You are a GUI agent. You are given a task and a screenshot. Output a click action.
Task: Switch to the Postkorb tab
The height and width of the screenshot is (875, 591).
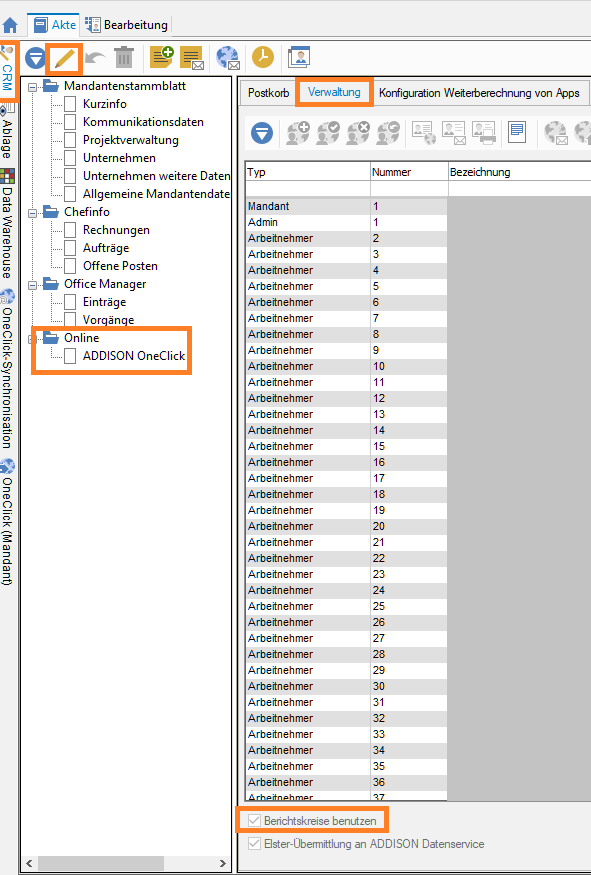click(268, 93)
